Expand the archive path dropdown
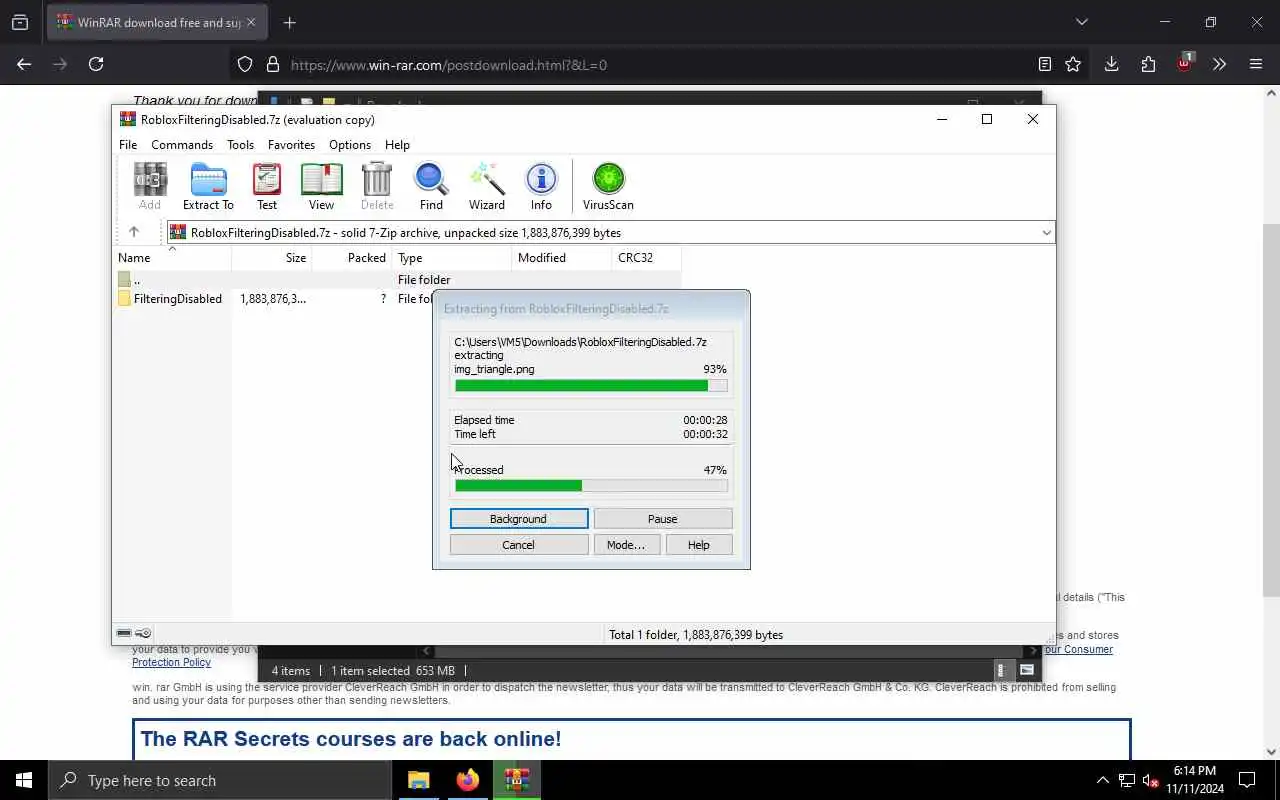 (1046, 232)
